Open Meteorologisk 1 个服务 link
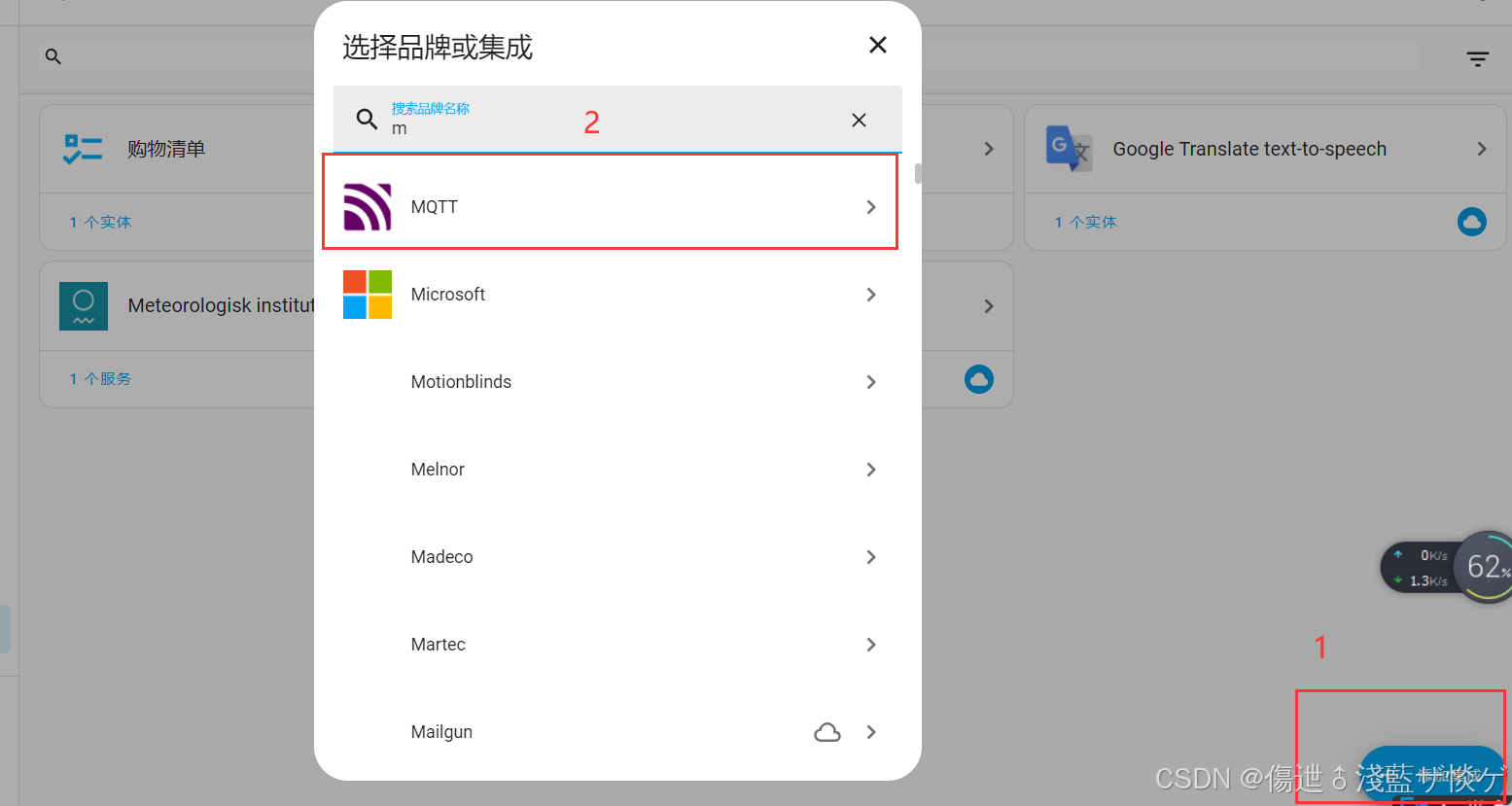This screenshot has width=1512, height=806. coord(100,379)
